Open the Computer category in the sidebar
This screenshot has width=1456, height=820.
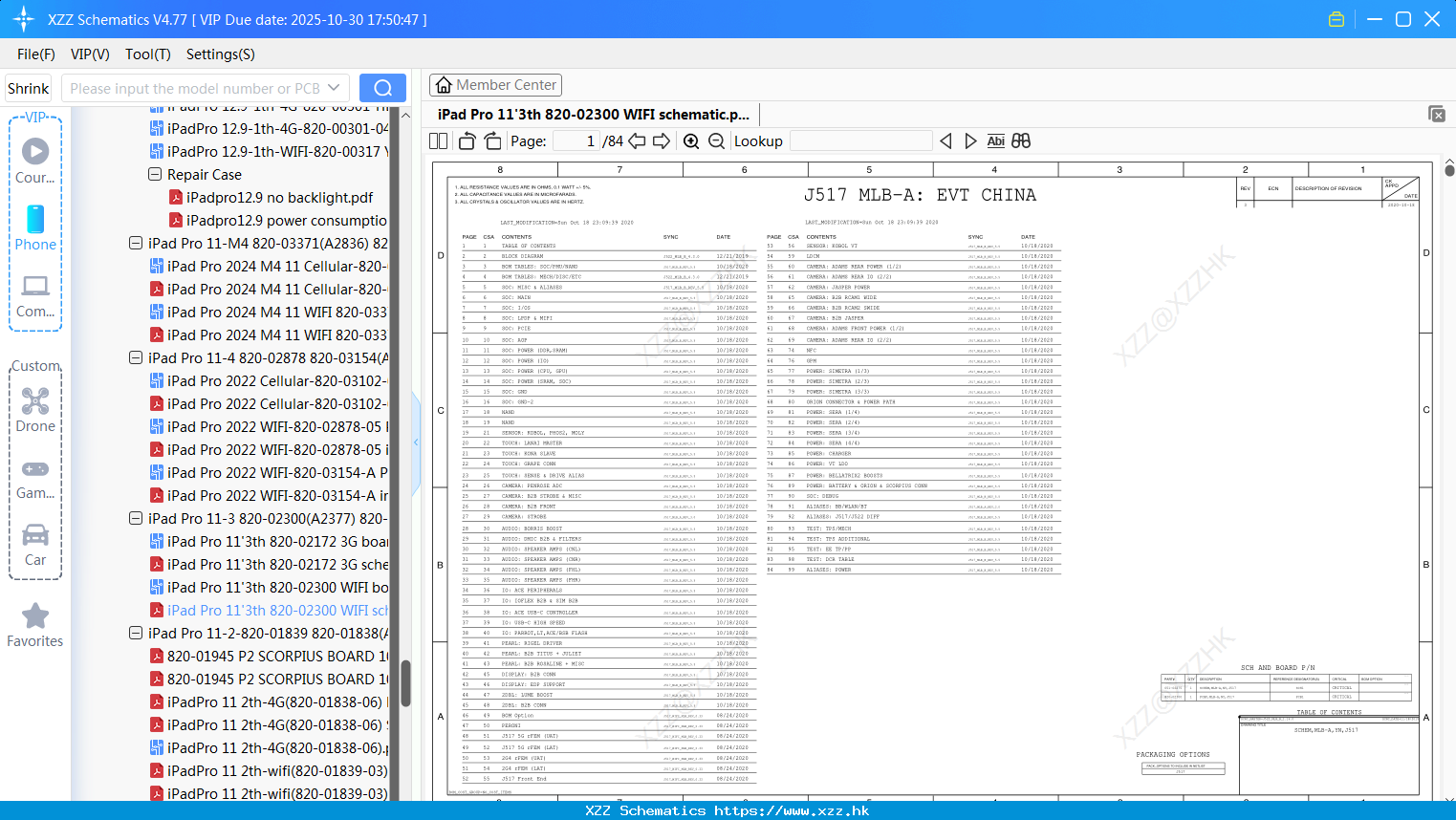35,295
